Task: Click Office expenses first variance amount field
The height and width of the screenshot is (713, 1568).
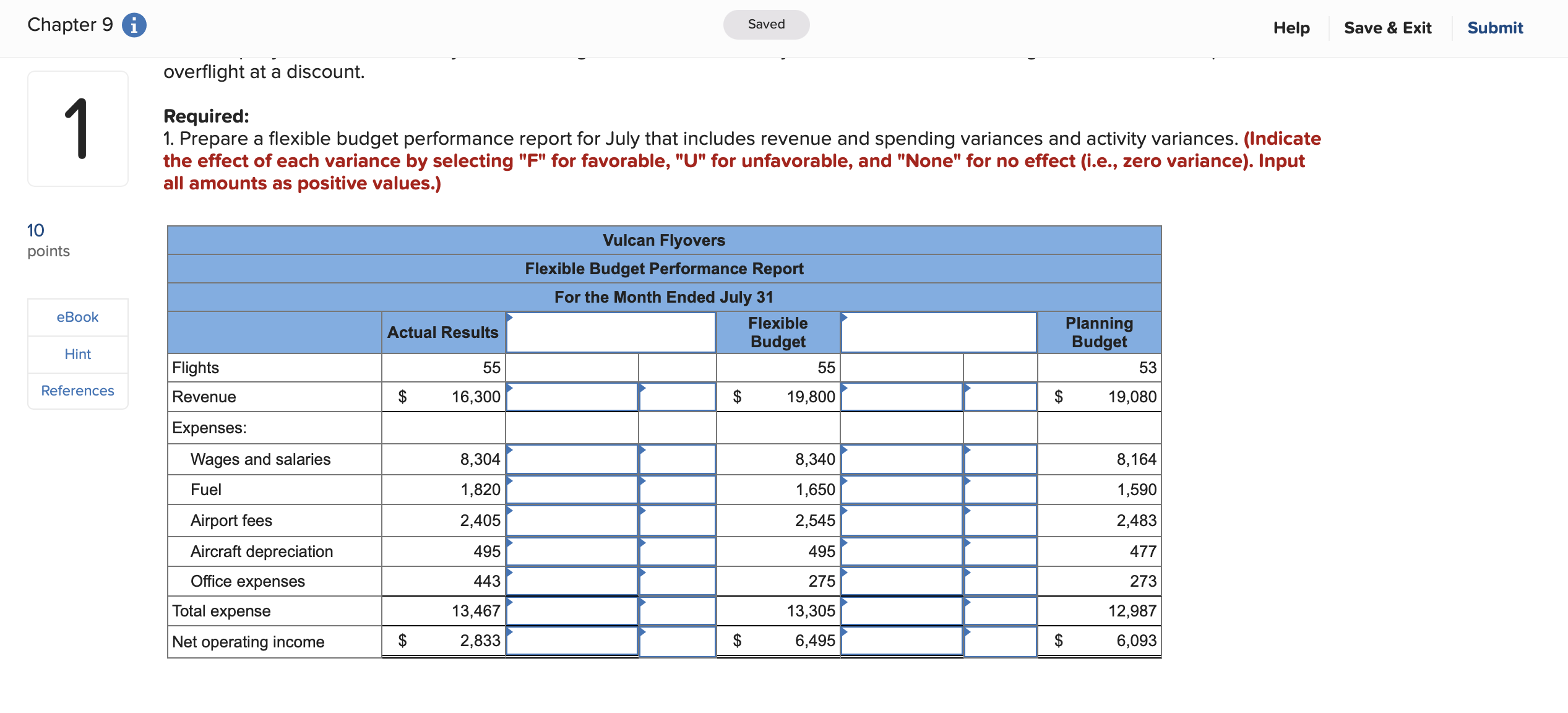Action: click(572, 581)
